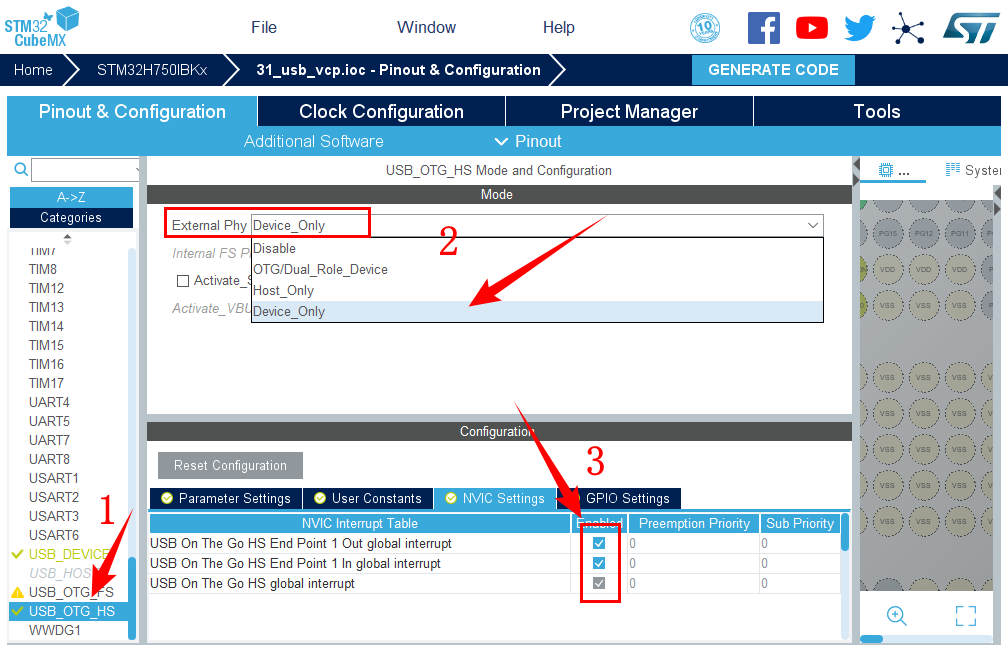Open ST YouTube channel icon
Viewport: 1008px width, 652px height.
(x=812, y=28)
